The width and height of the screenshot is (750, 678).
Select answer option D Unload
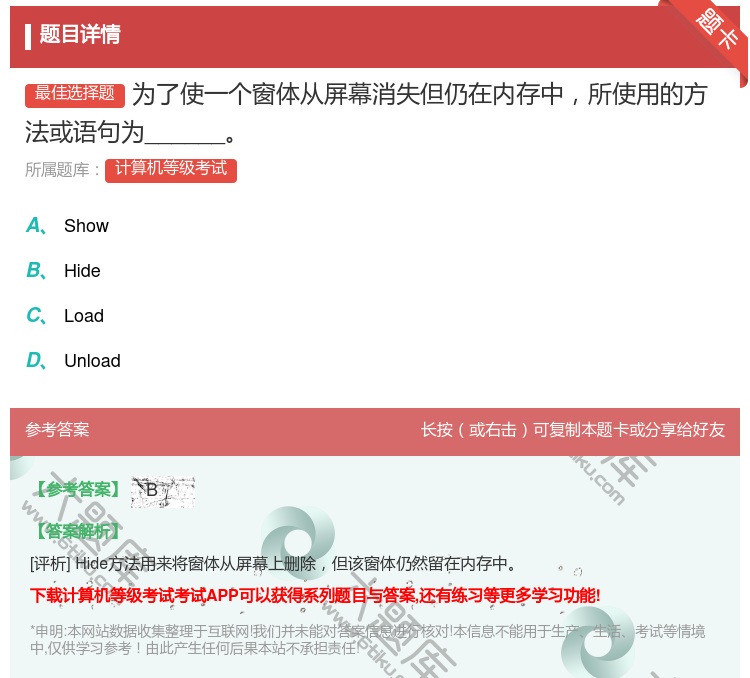tap(73, 361)
